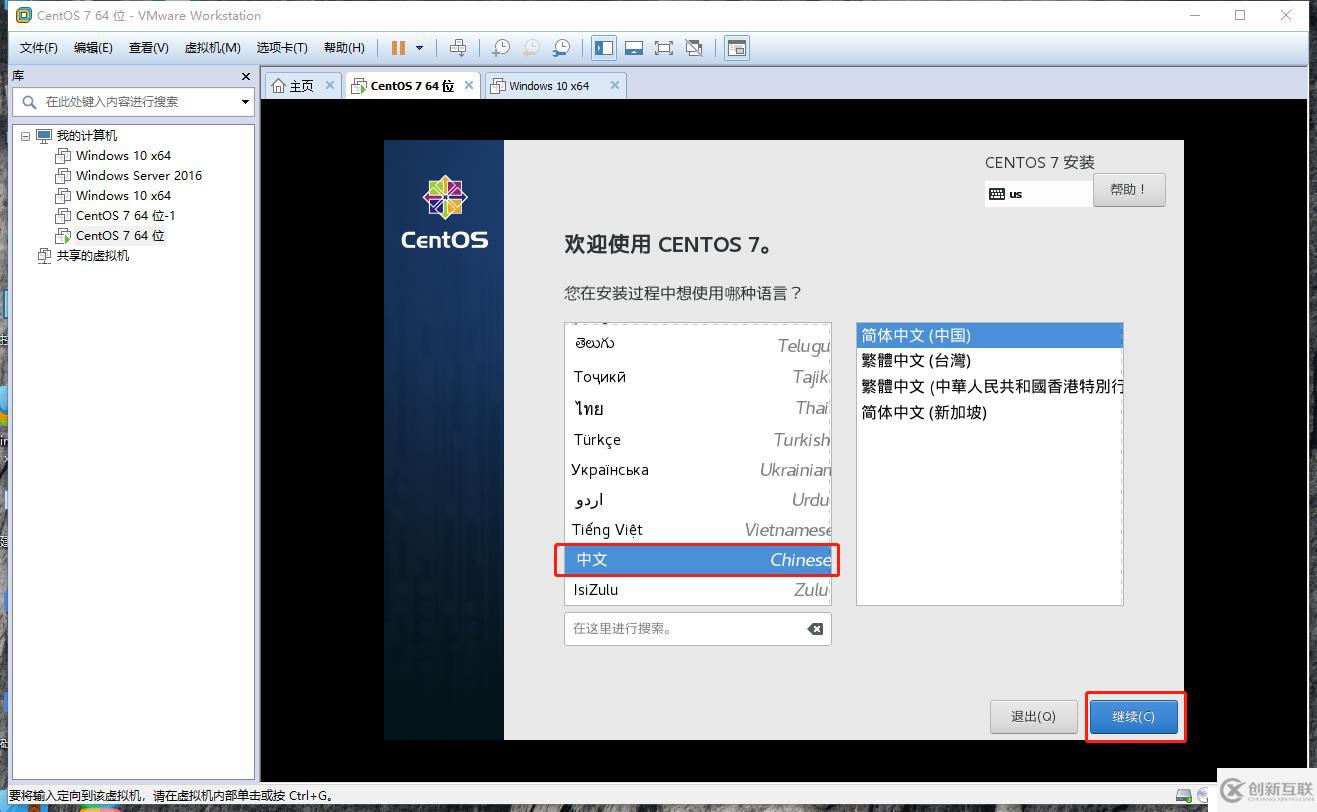This screenshot has width=1317, height=812.
Task: Select the running CentOS 7 64 位 library entry
Action: click(x=120, y=235)
